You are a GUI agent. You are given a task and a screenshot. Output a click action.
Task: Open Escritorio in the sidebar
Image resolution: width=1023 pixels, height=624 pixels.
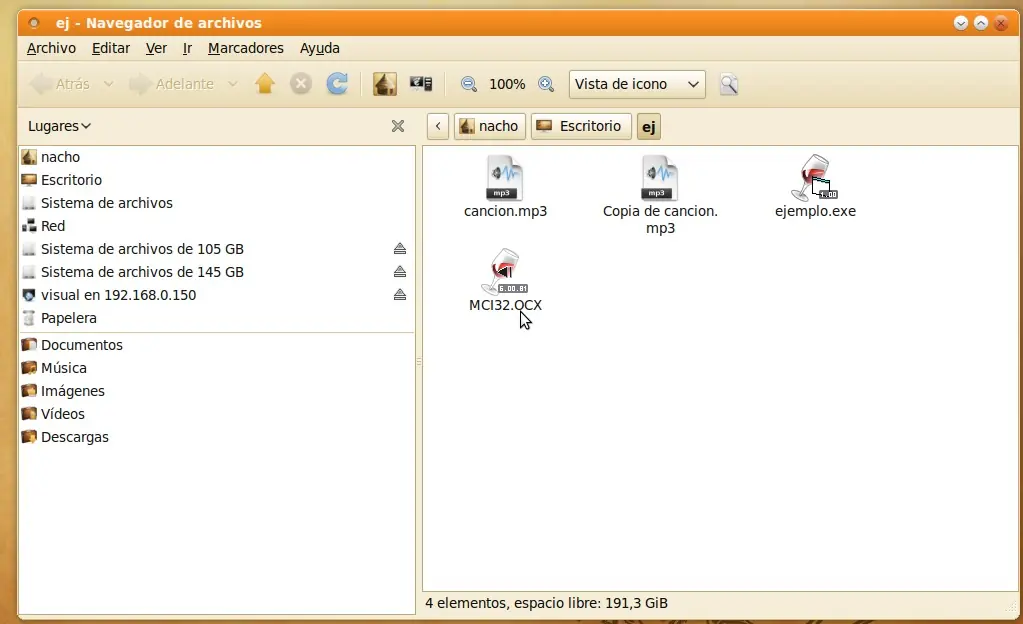(x=217, y=179)
